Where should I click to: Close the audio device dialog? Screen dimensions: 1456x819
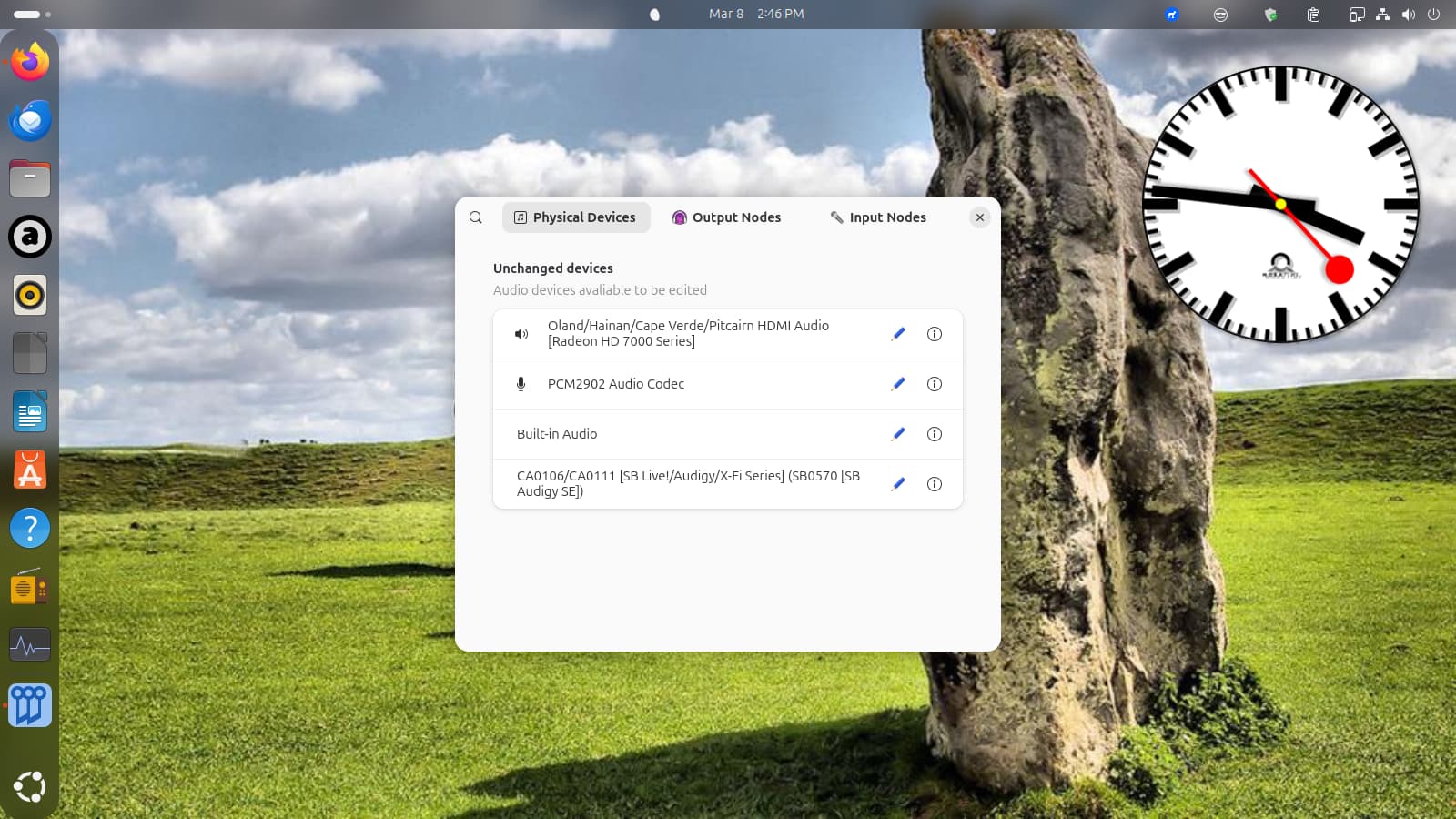[x=979, y=217]
